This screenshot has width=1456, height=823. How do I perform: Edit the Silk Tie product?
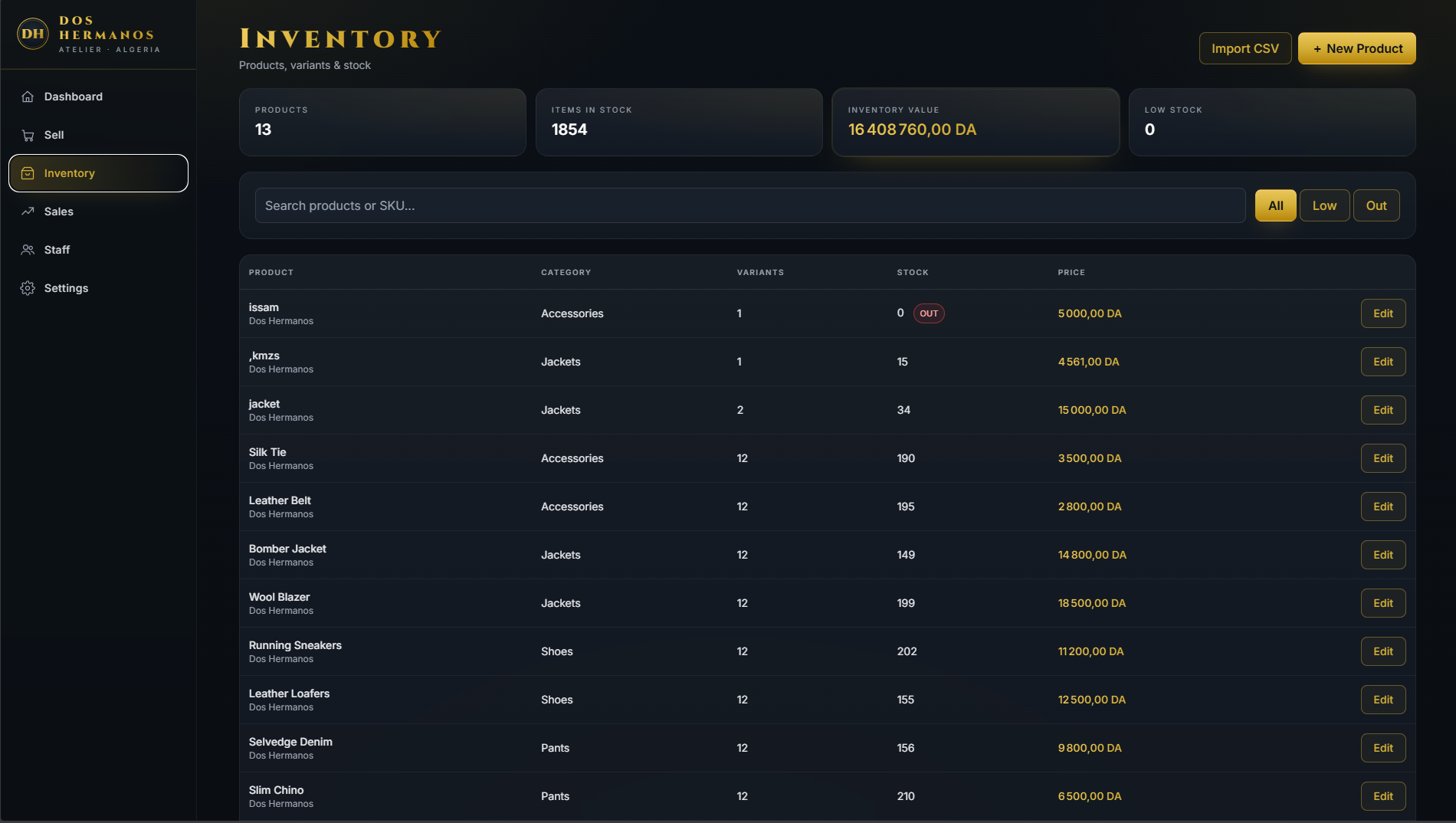coord(1383,458)
